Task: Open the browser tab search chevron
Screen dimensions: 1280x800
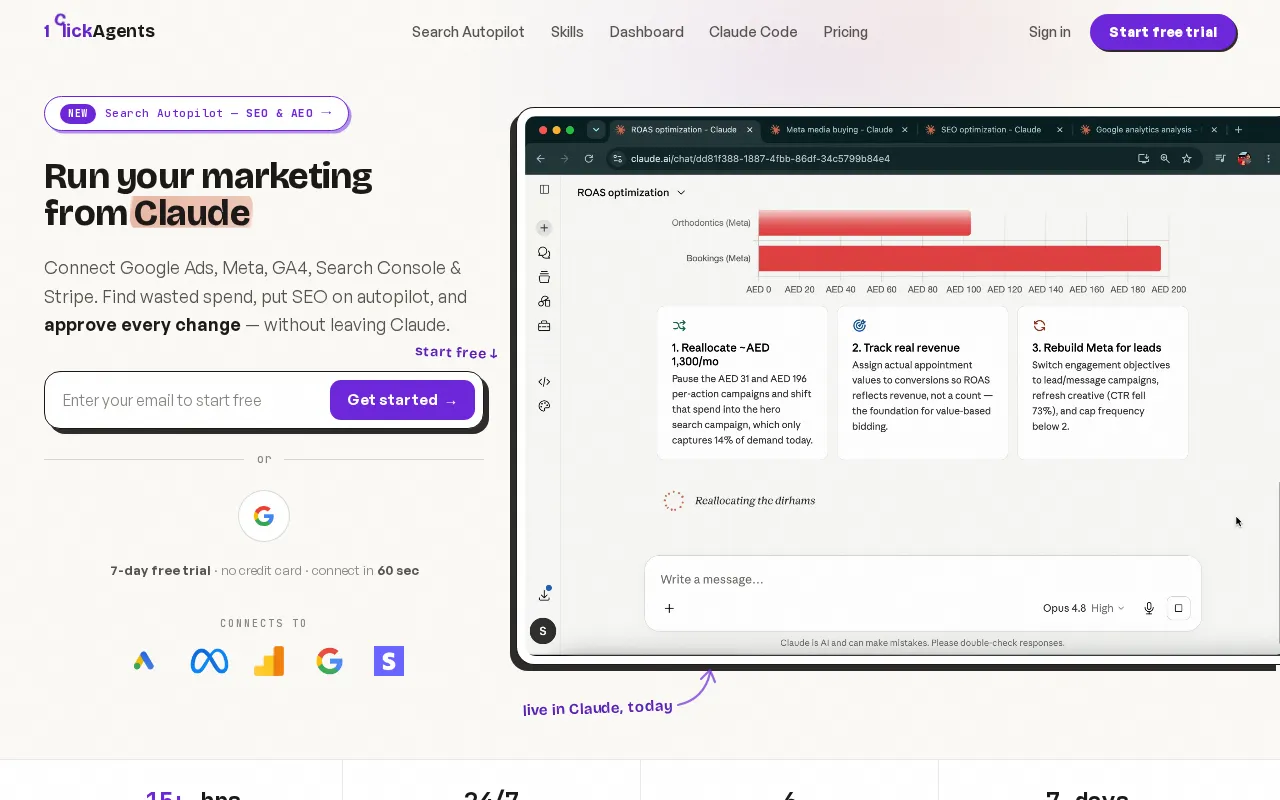Action: 596,129
